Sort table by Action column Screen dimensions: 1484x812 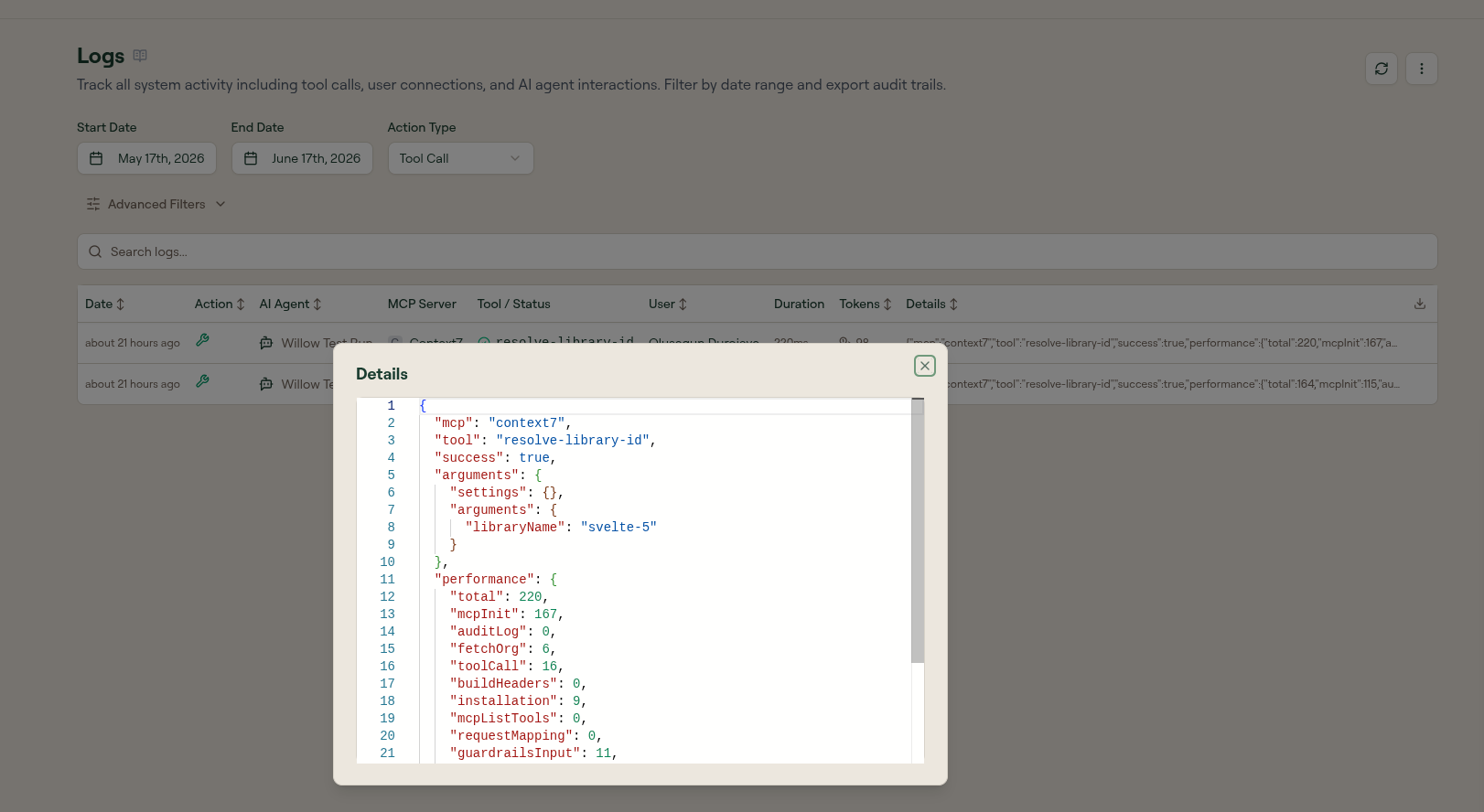[220, 304]
